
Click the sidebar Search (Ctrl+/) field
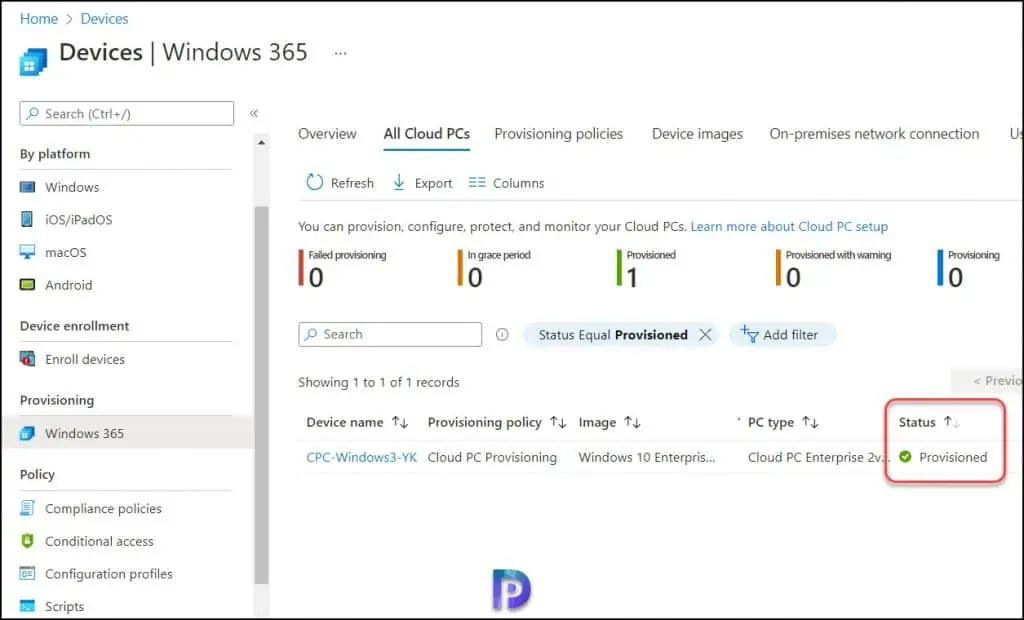127,114
